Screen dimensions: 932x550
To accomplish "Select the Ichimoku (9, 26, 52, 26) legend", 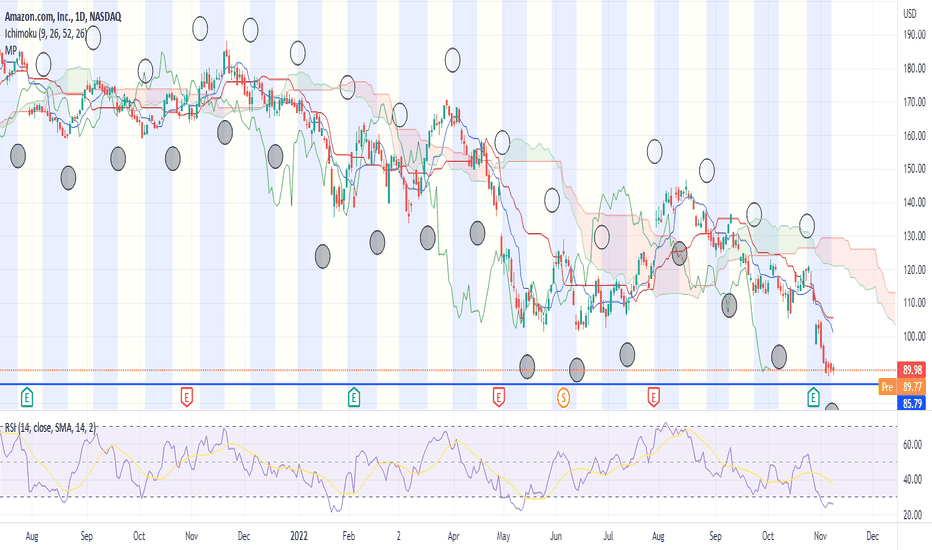I will point(45,34).
